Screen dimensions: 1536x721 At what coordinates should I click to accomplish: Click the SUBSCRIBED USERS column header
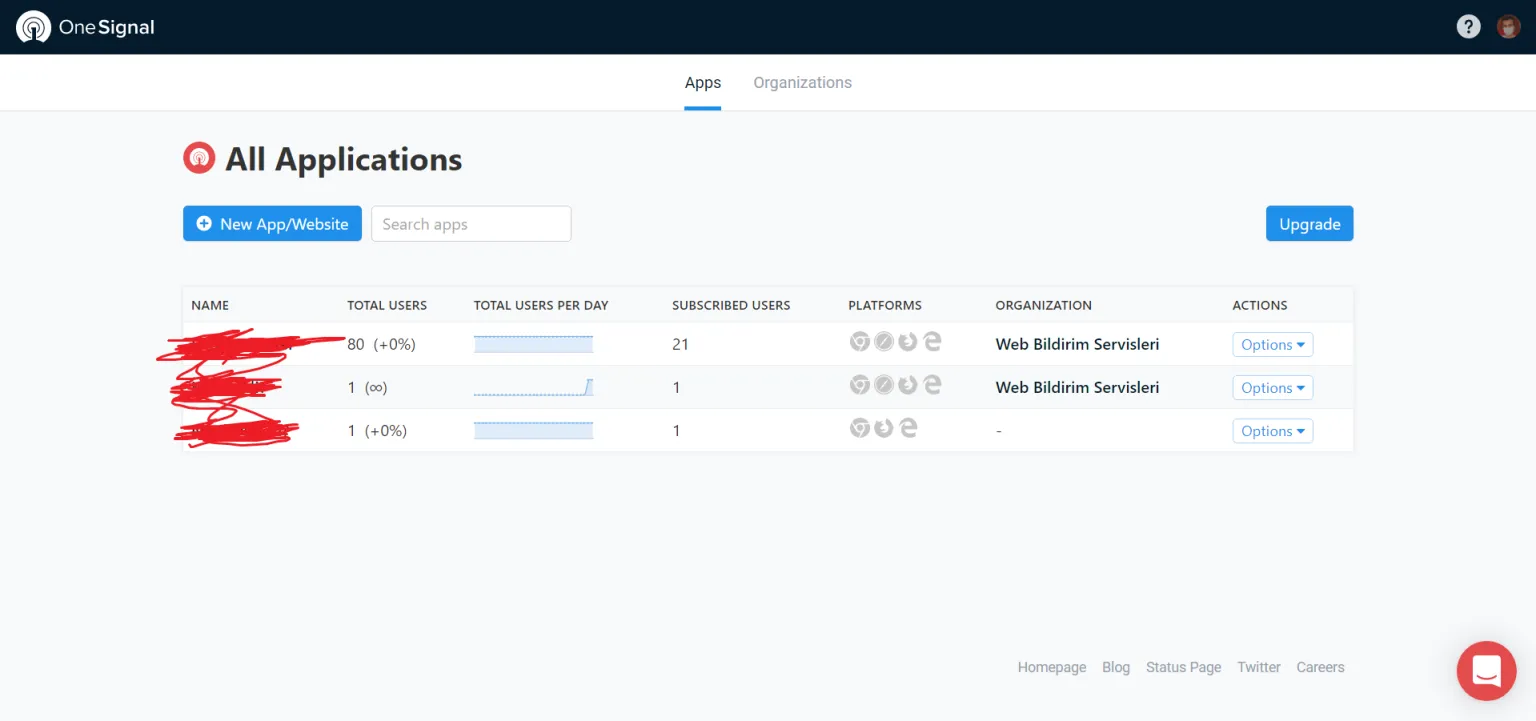coord(731,305)
